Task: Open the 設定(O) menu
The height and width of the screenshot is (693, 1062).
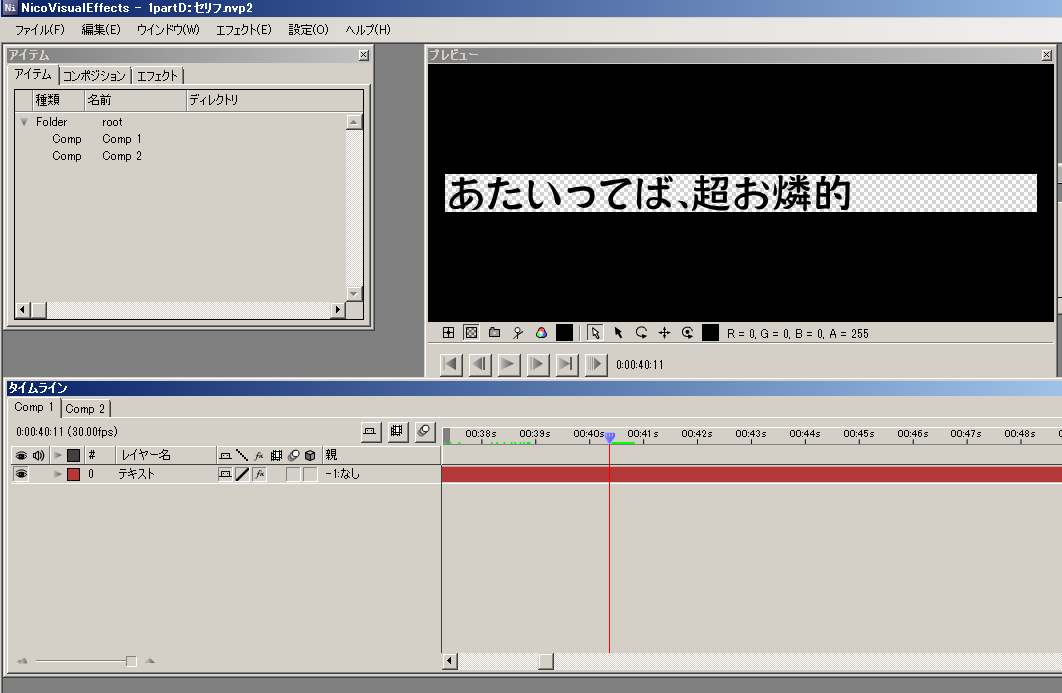Action: (308, 30)
